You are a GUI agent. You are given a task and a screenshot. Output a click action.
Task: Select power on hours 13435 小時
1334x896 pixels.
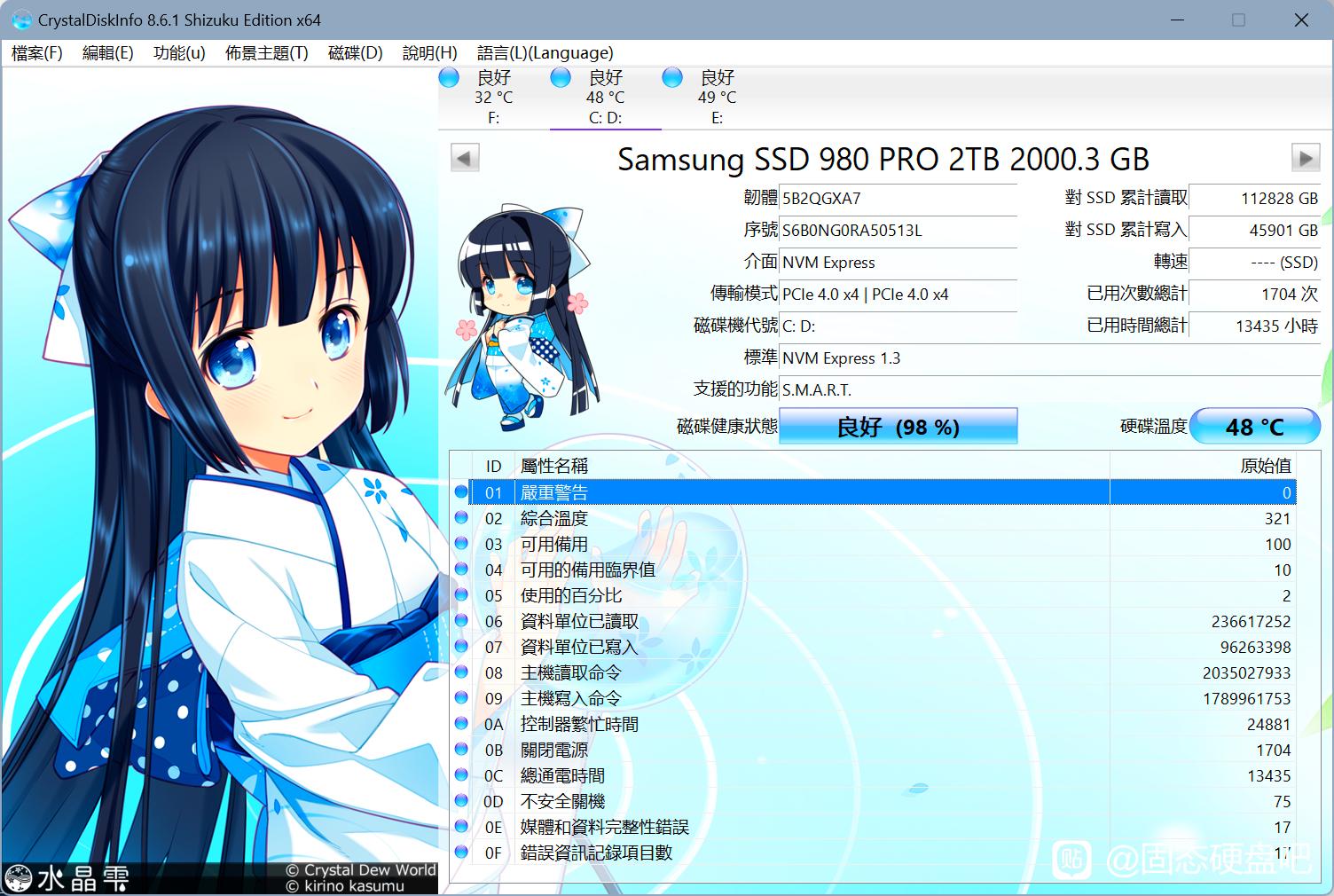(1254, 326)
